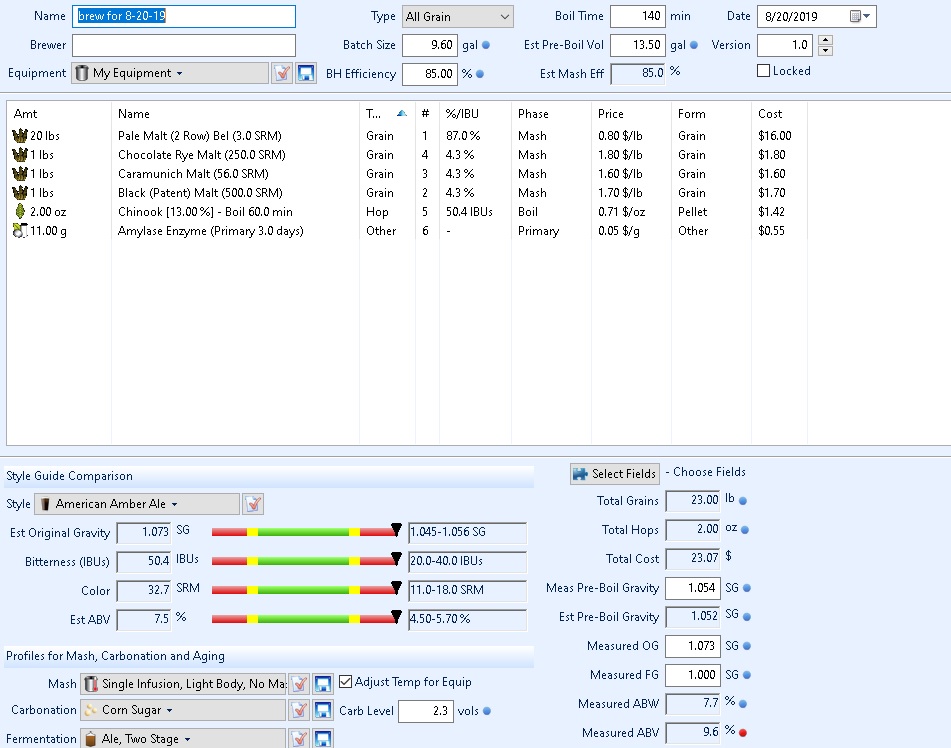Select the Amylase Enzyme (Primary 3.0 days) row
Image resolution: width=951 pixels, height=748 pixels.
click(x=406, y=231)
